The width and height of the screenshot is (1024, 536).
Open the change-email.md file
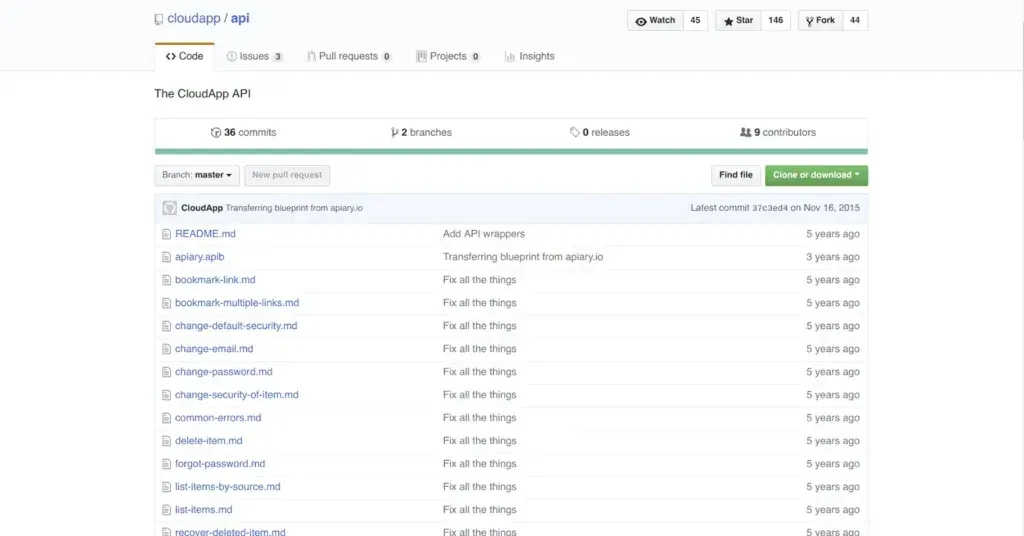click(214, 349)
